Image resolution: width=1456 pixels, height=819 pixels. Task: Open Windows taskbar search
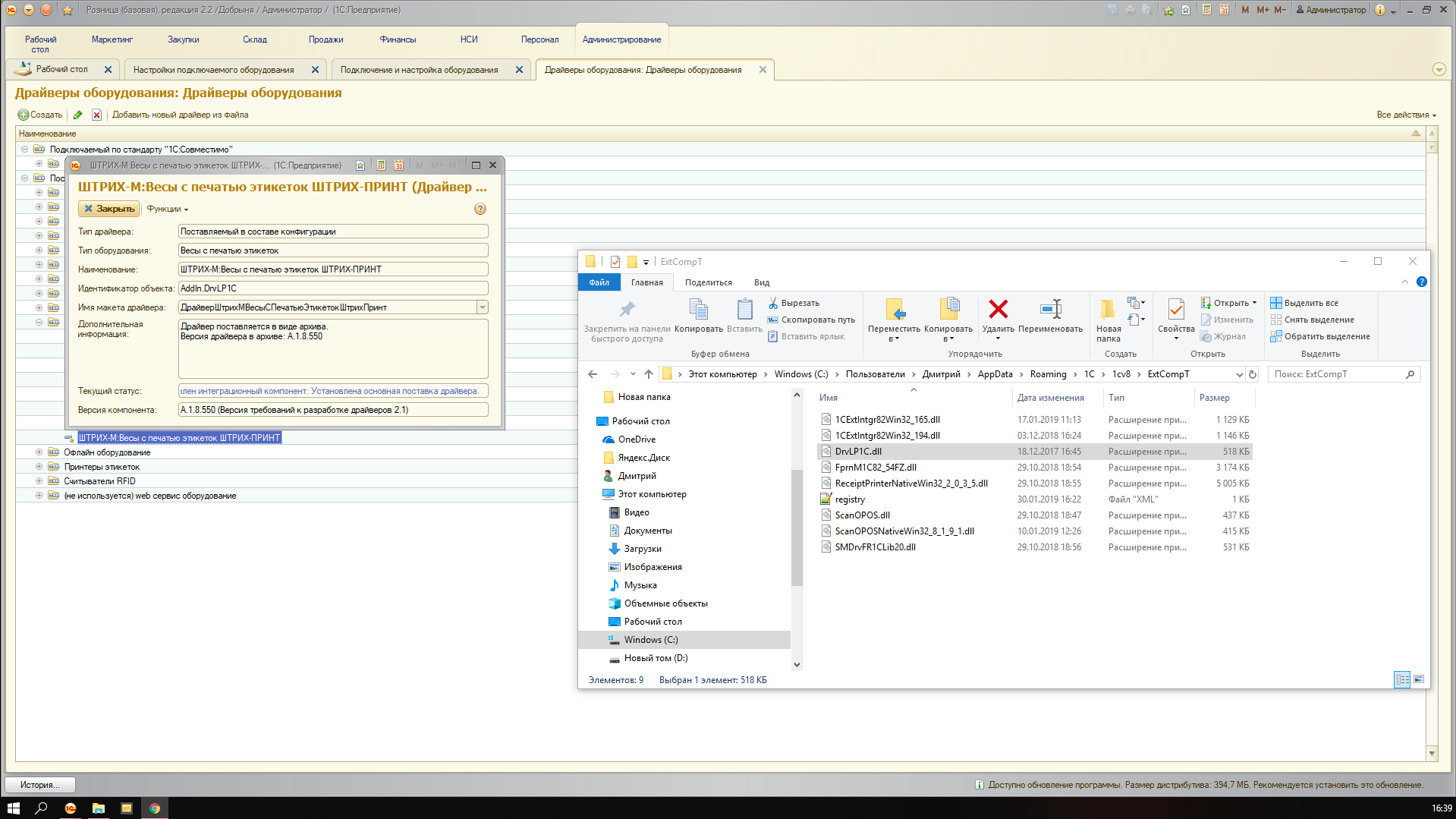click(42, 808)
